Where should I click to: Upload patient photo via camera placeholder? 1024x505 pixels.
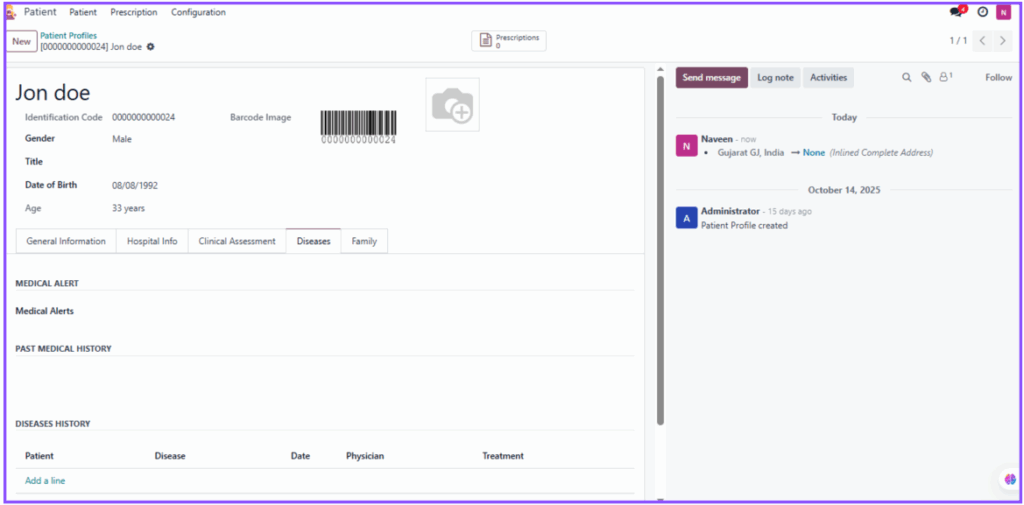[452, 105]
